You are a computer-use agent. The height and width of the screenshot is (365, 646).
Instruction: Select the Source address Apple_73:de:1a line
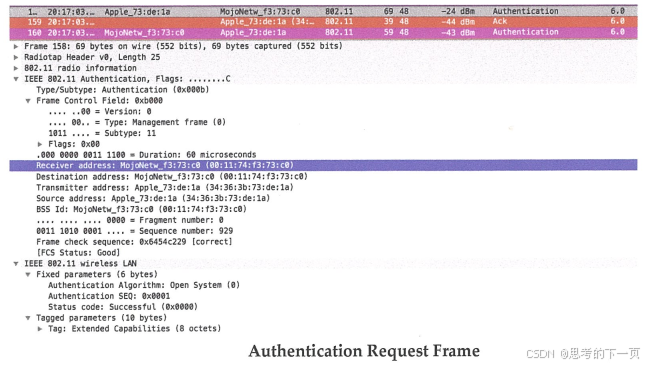(153, 199)
